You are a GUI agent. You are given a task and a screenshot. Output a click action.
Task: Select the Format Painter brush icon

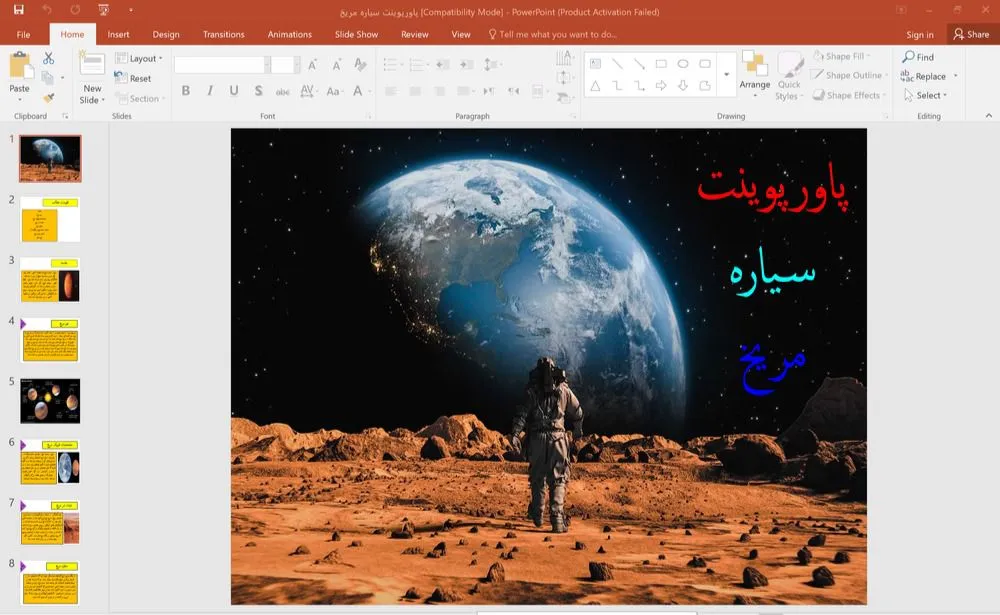click(48, 98)
